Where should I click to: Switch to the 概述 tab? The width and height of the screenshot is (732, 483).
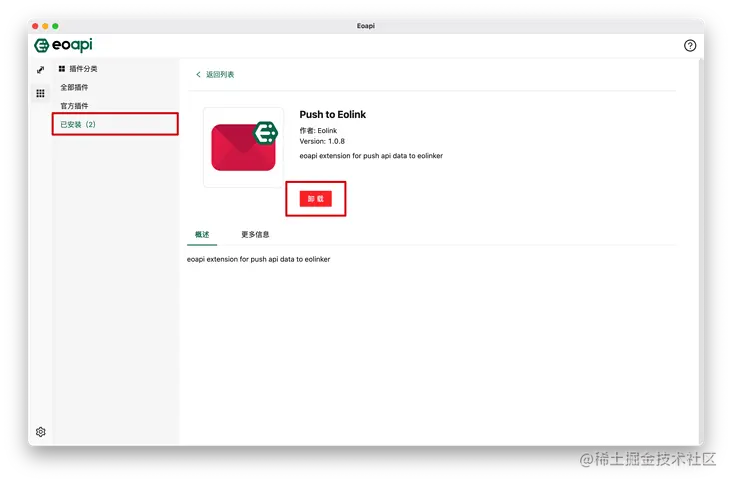(x=202, y=234)
